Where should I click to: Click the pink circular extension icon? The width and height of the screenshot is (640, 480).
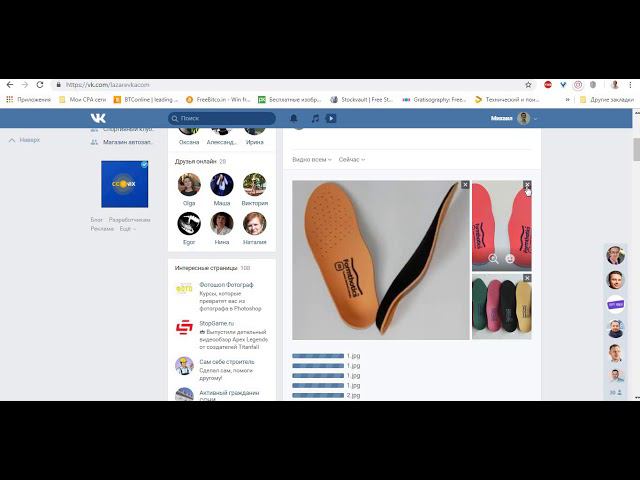coord(578,85)
